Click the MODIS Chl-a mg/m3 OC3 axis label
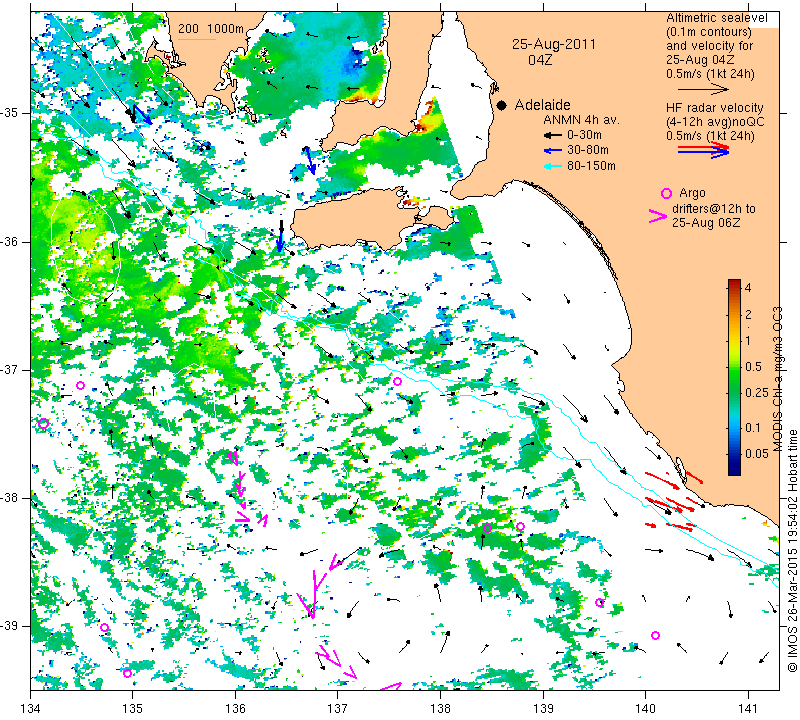Viewport: 800px width, 720px height. [x=778, y=379]
